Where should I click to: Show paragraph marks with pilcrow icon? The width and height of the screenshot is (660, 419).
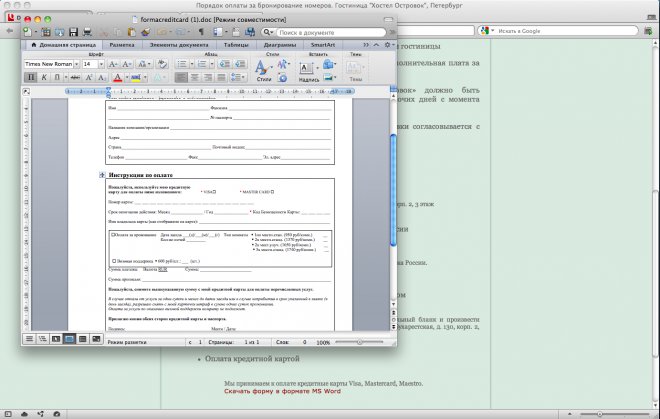coord(201,32)
